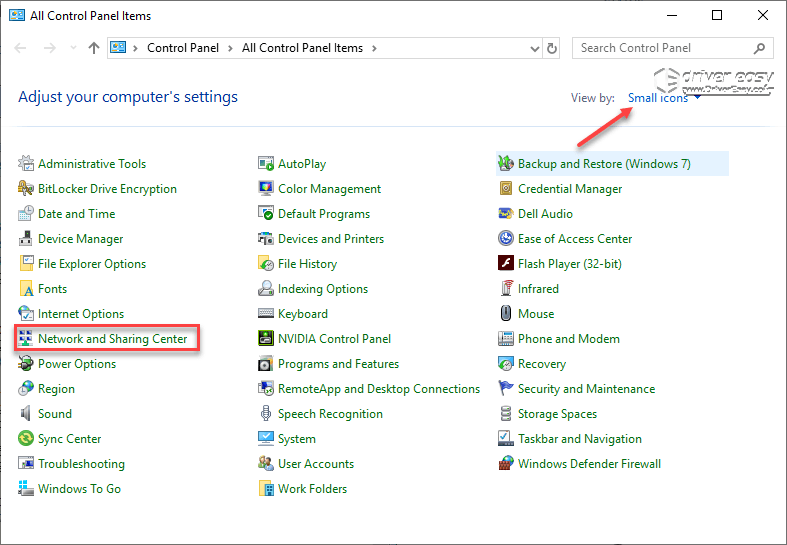Image resolution: width=787 pixels, height=545 pixels.
Task: Click the Mouse icon
Action: click(505, 314)
